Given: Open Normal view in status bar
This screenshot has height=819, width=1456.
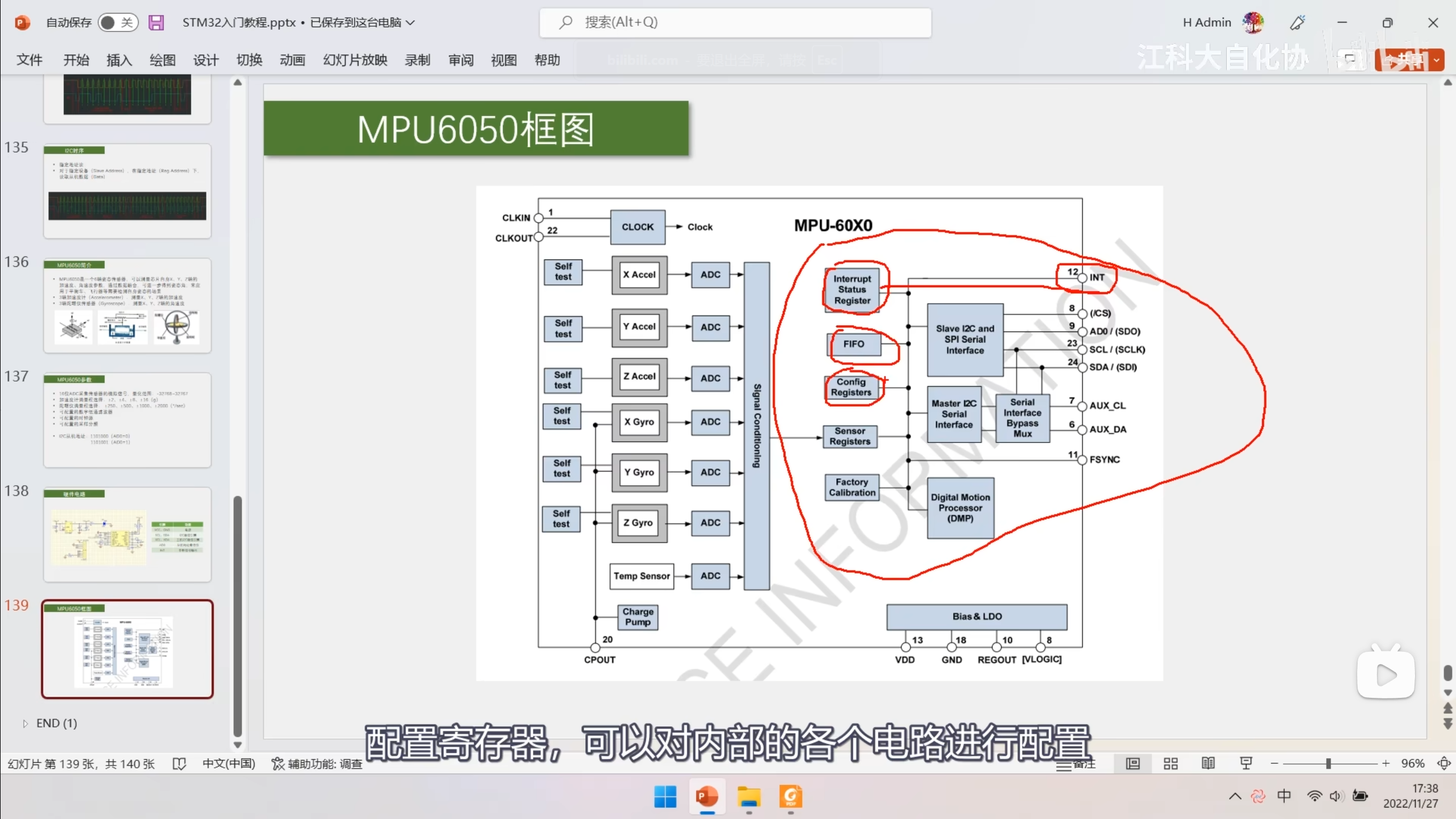Looking at the screenshot, I should tap(1132, 763).
